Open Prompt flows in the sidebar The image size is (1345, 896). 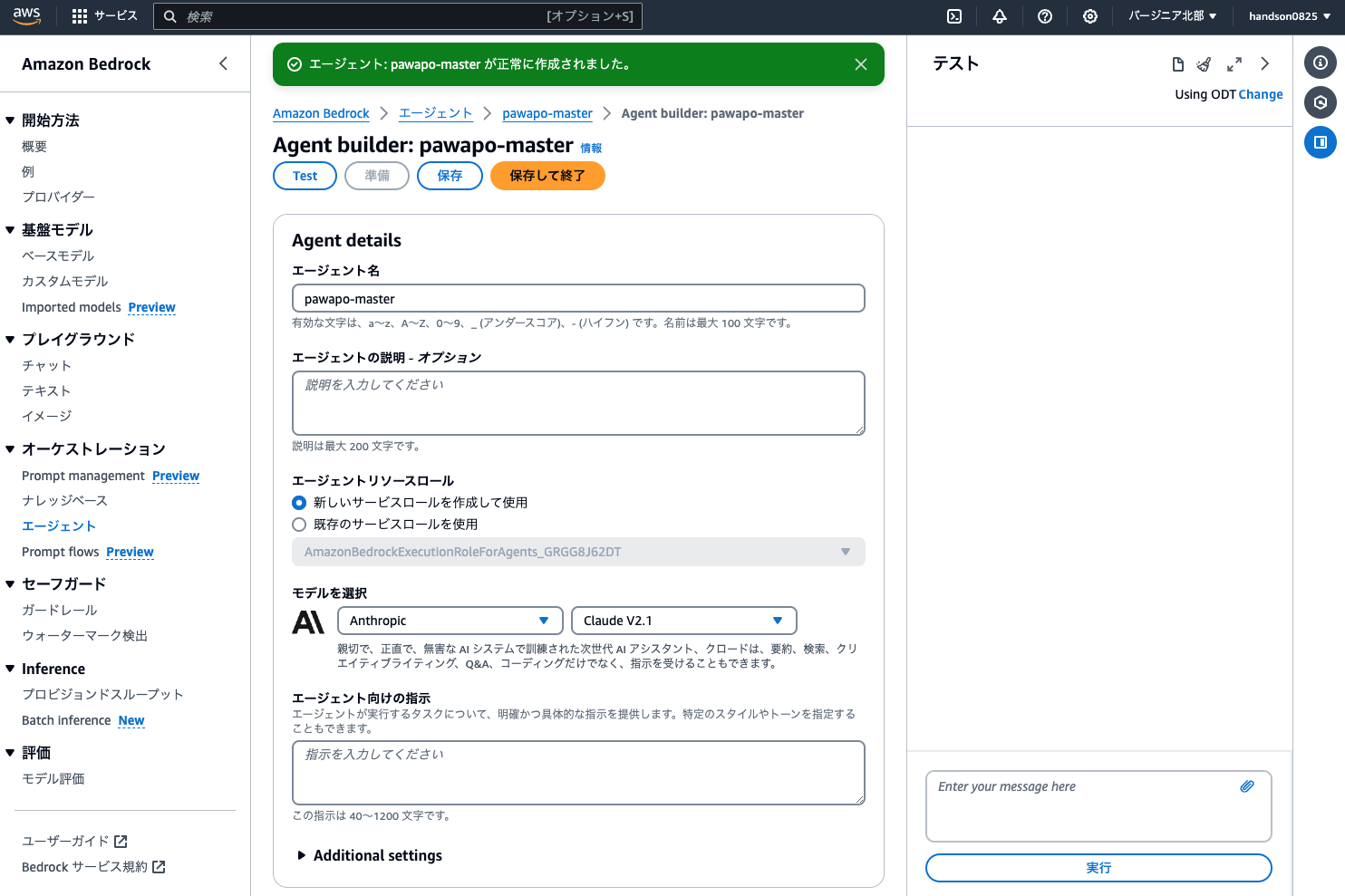click(61, 552)
